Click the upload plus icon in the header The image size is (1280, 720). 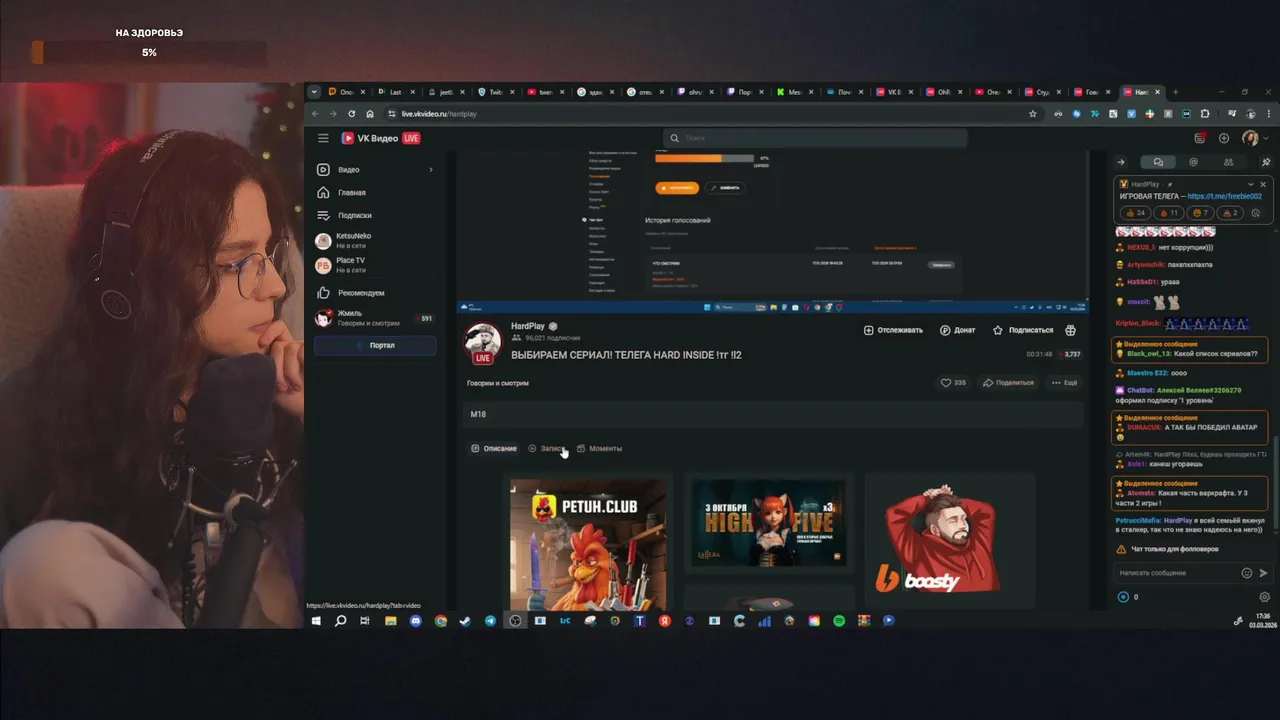pos(1224,138)
